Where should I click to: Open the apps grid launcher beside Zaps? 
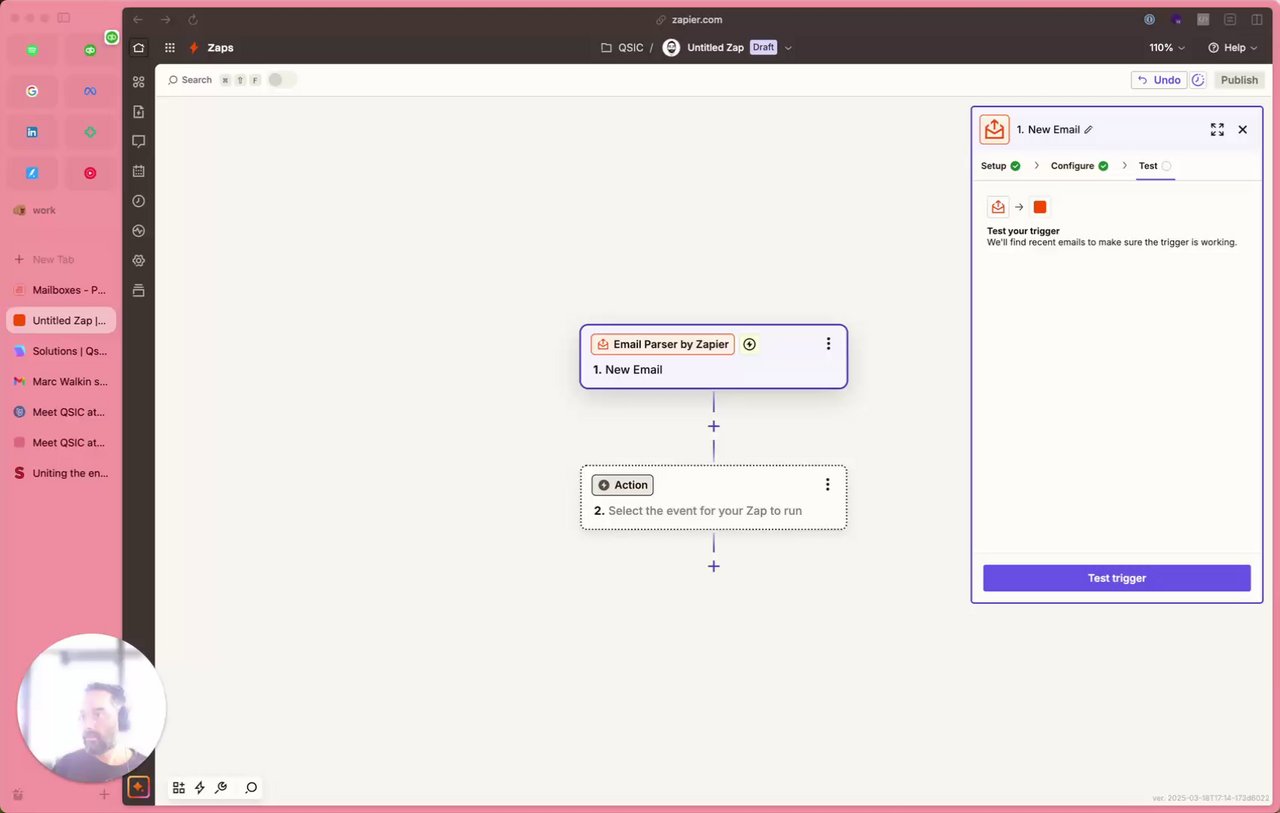[170, 48]
